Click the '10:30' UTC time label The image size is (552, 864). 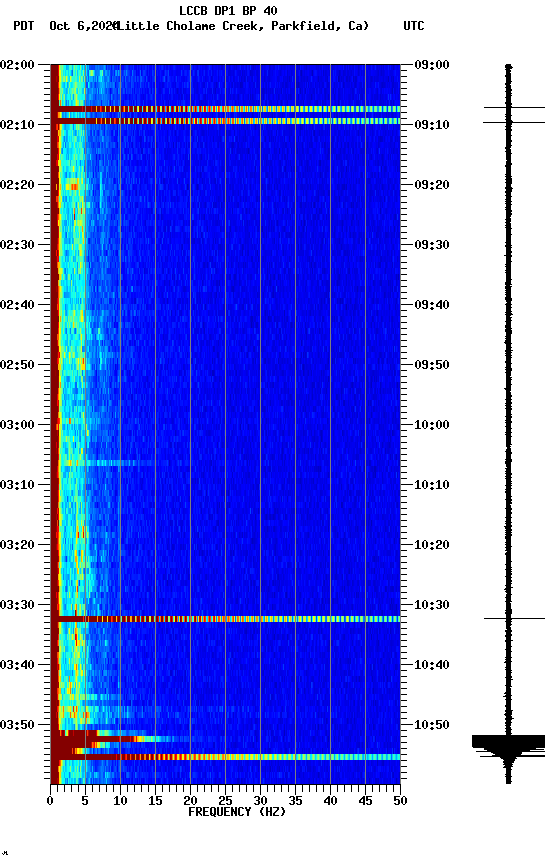tap(432, 605)
